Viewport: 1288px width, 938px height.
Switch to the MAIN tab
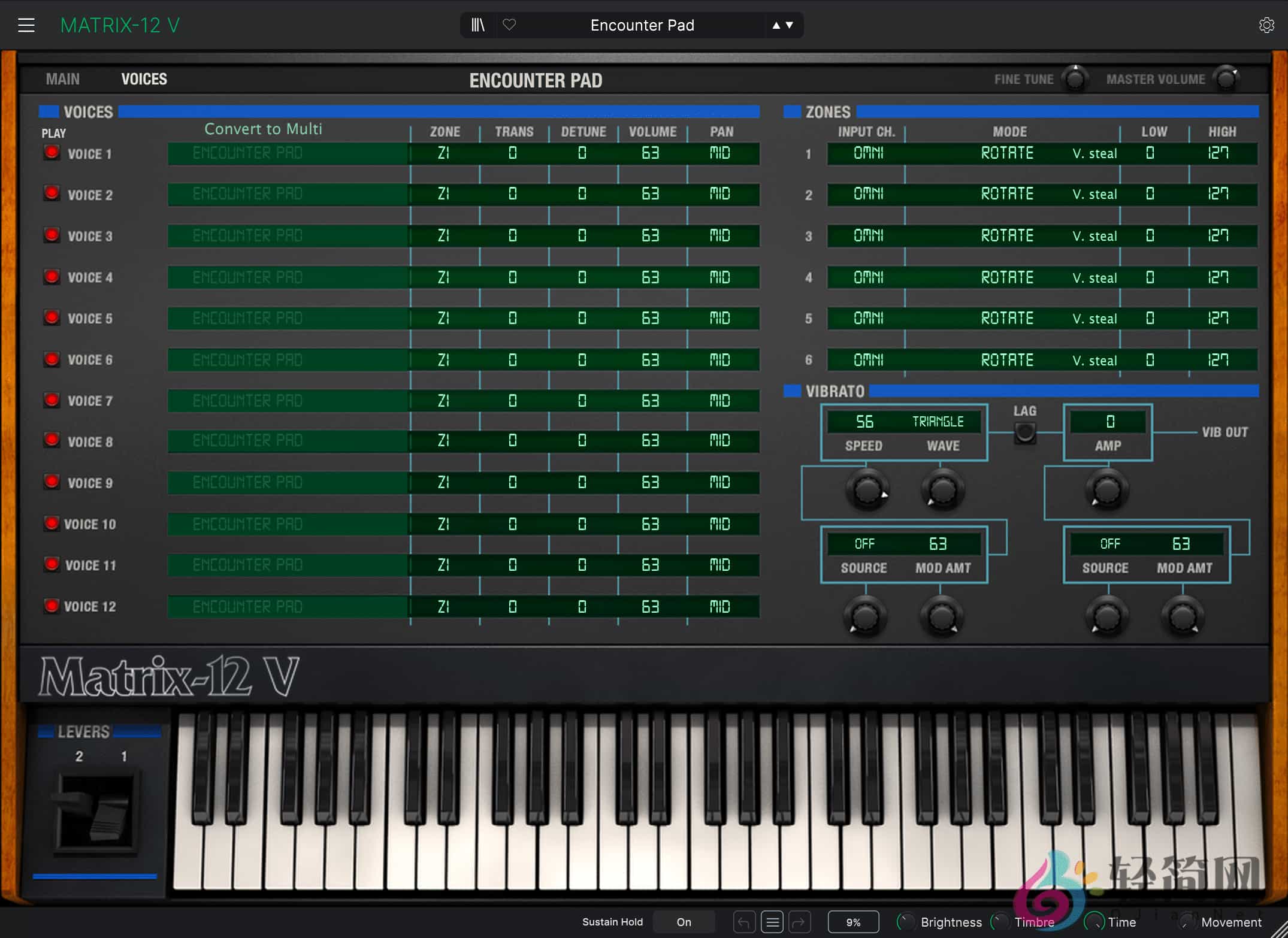(62, 78)
